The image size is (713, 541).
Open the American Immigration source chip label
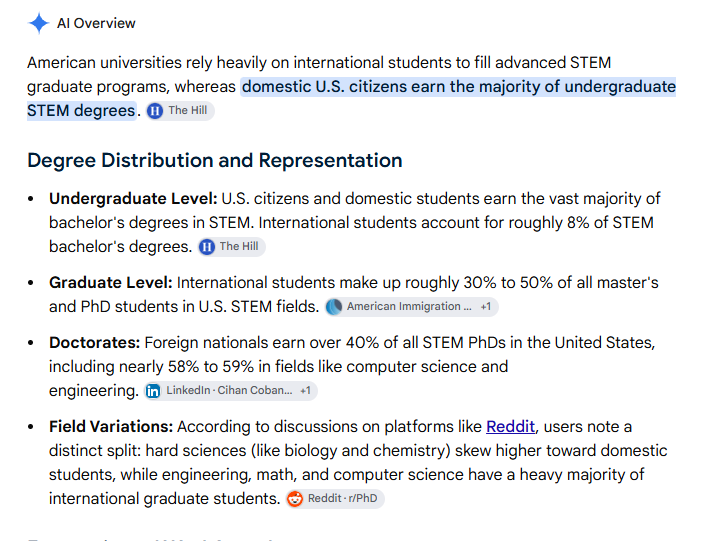tap(409, 306)
